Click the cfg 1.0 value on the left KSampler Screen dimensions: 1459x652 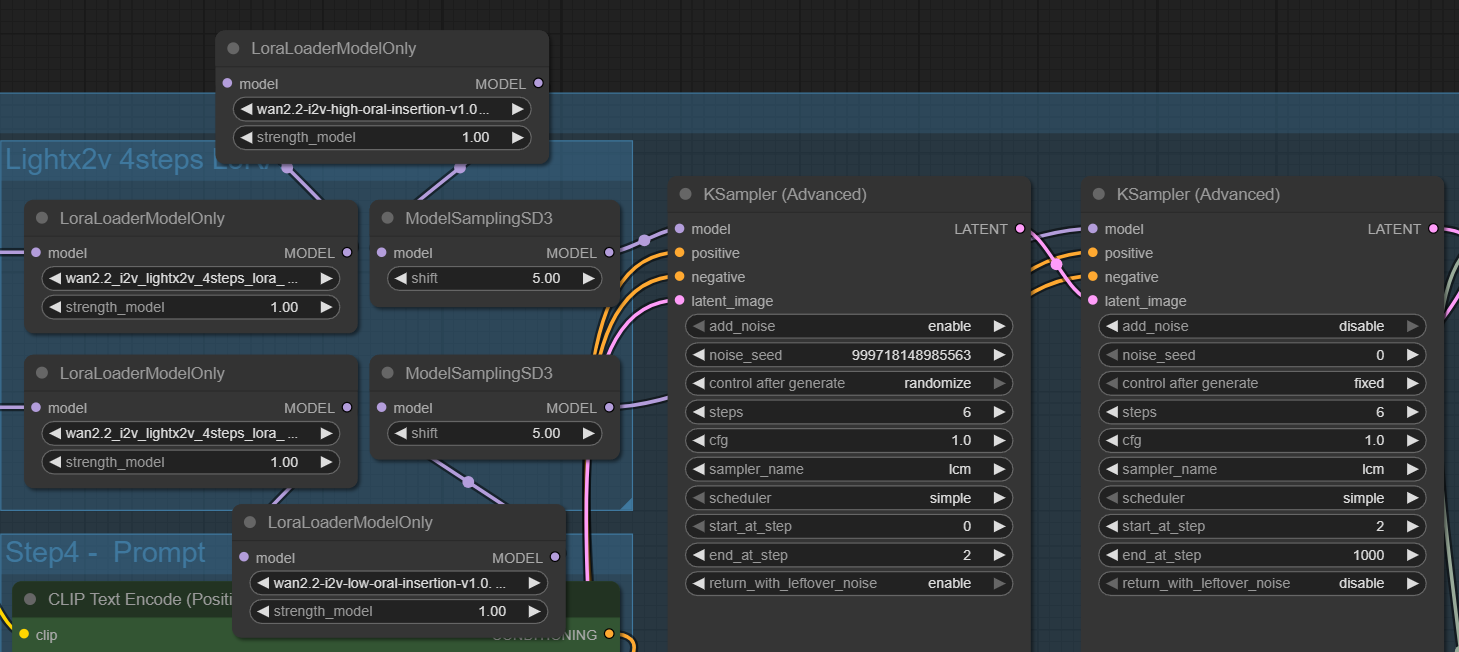coord(961,440)
